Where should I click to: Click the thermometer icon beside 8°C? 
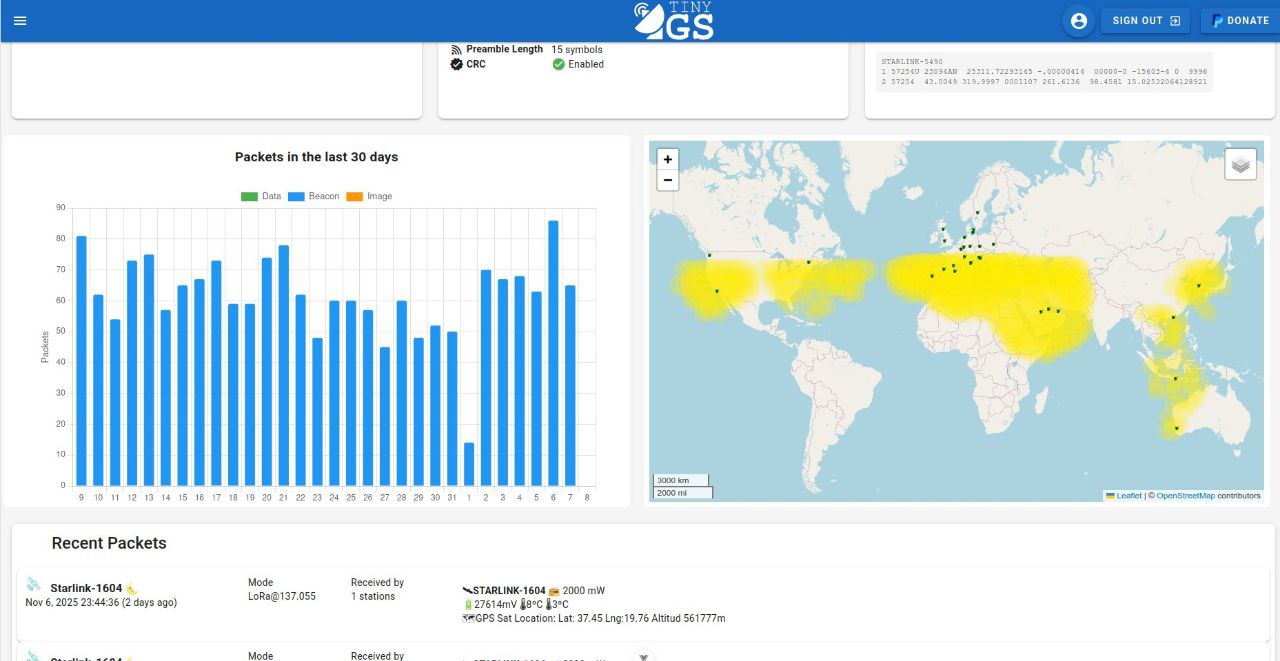coord(523,604)
